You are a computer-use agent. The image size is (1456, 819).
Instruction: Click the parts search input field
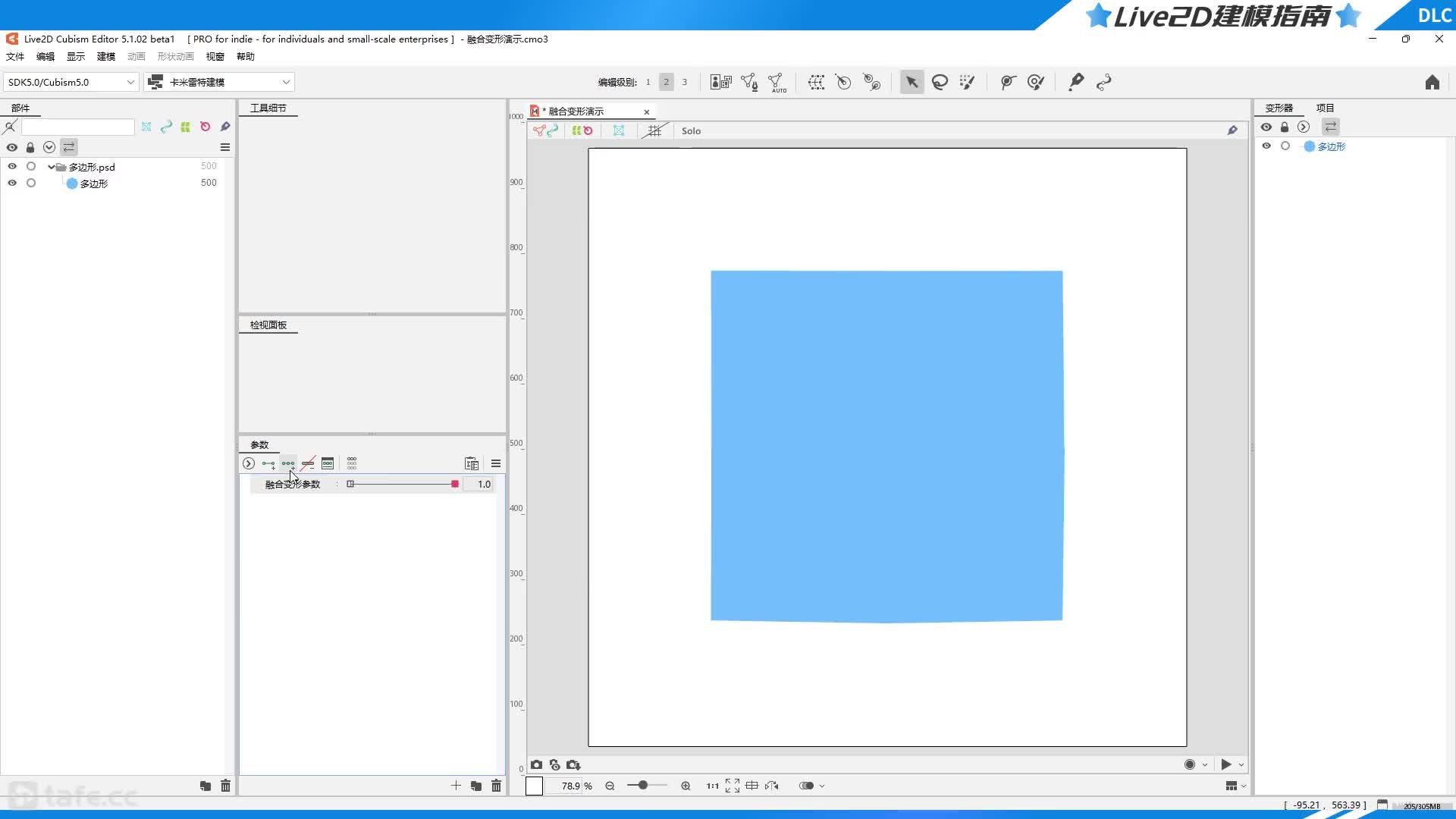pyautogui.click(x=78, y=127)
